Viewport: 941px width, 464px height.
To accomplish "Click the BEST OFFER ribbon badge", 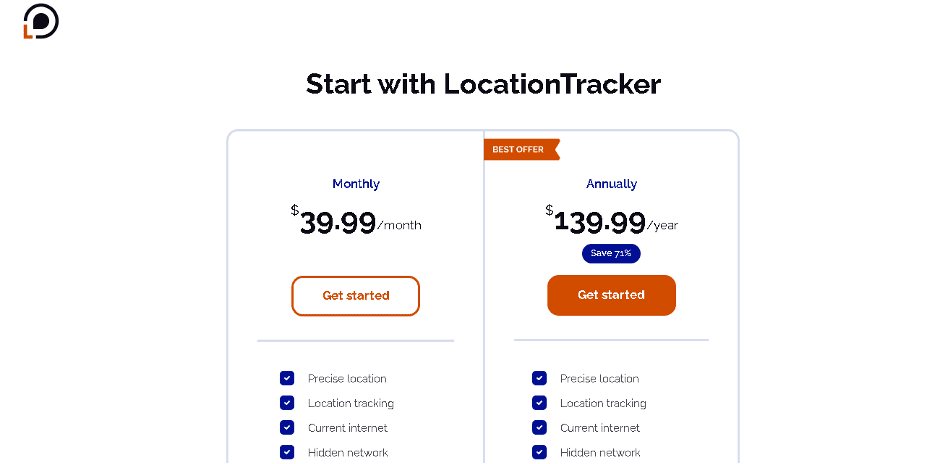I will tap(522, 149).
